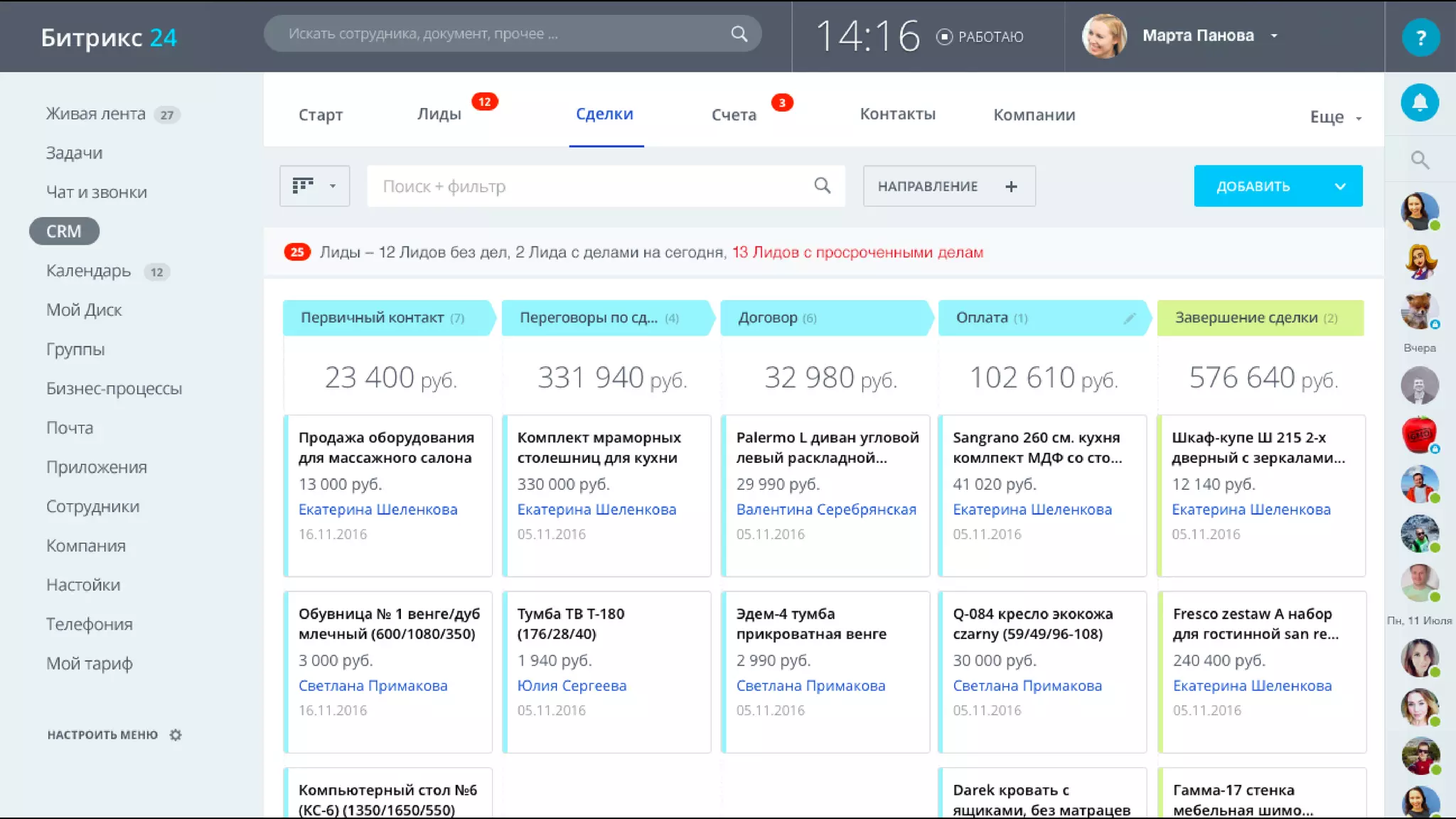Click the blue help question mark icon
This screenshot has width=1456, height=819.
pos(1420,38)
